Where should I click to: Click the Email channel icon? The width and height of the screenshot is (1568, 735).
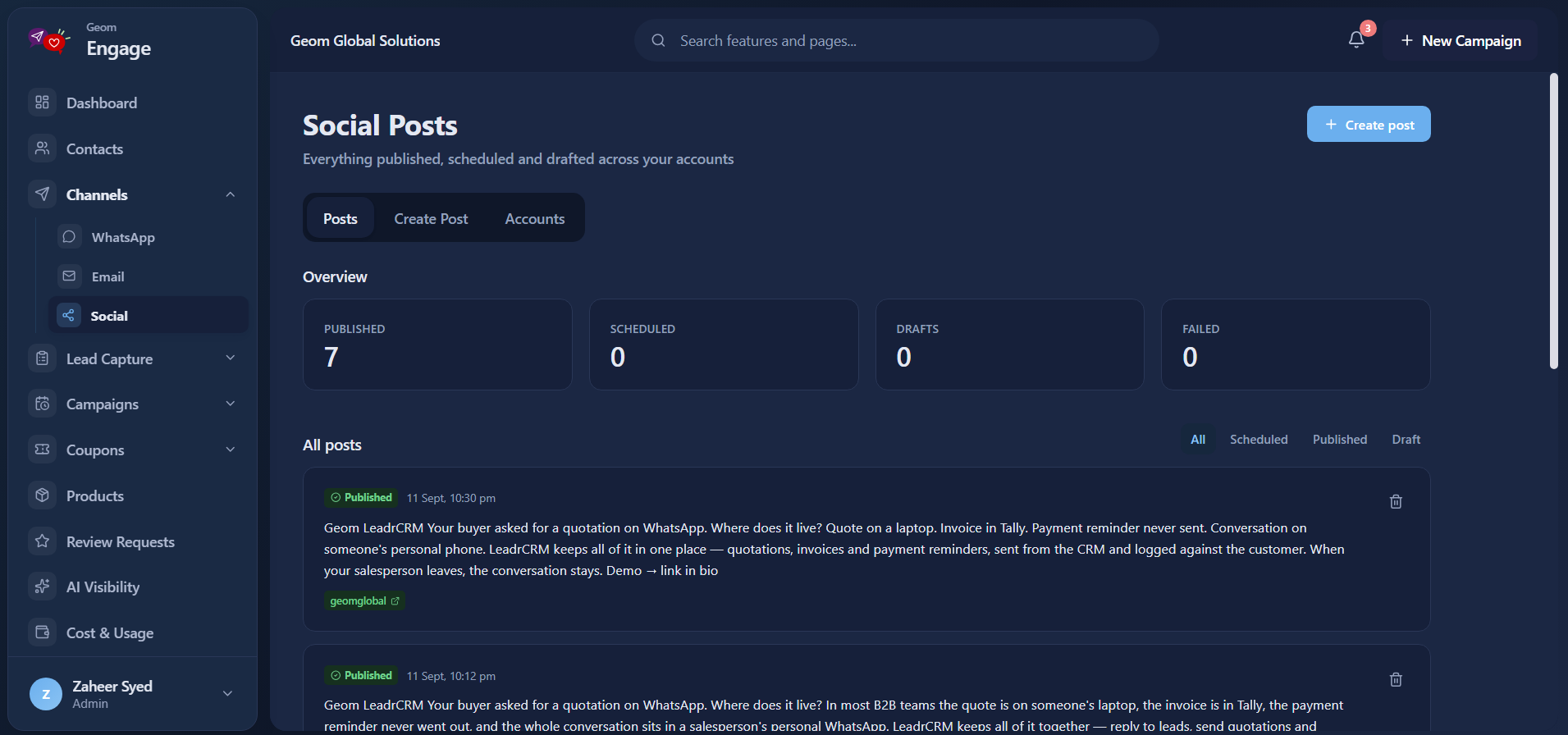point(70,276)
